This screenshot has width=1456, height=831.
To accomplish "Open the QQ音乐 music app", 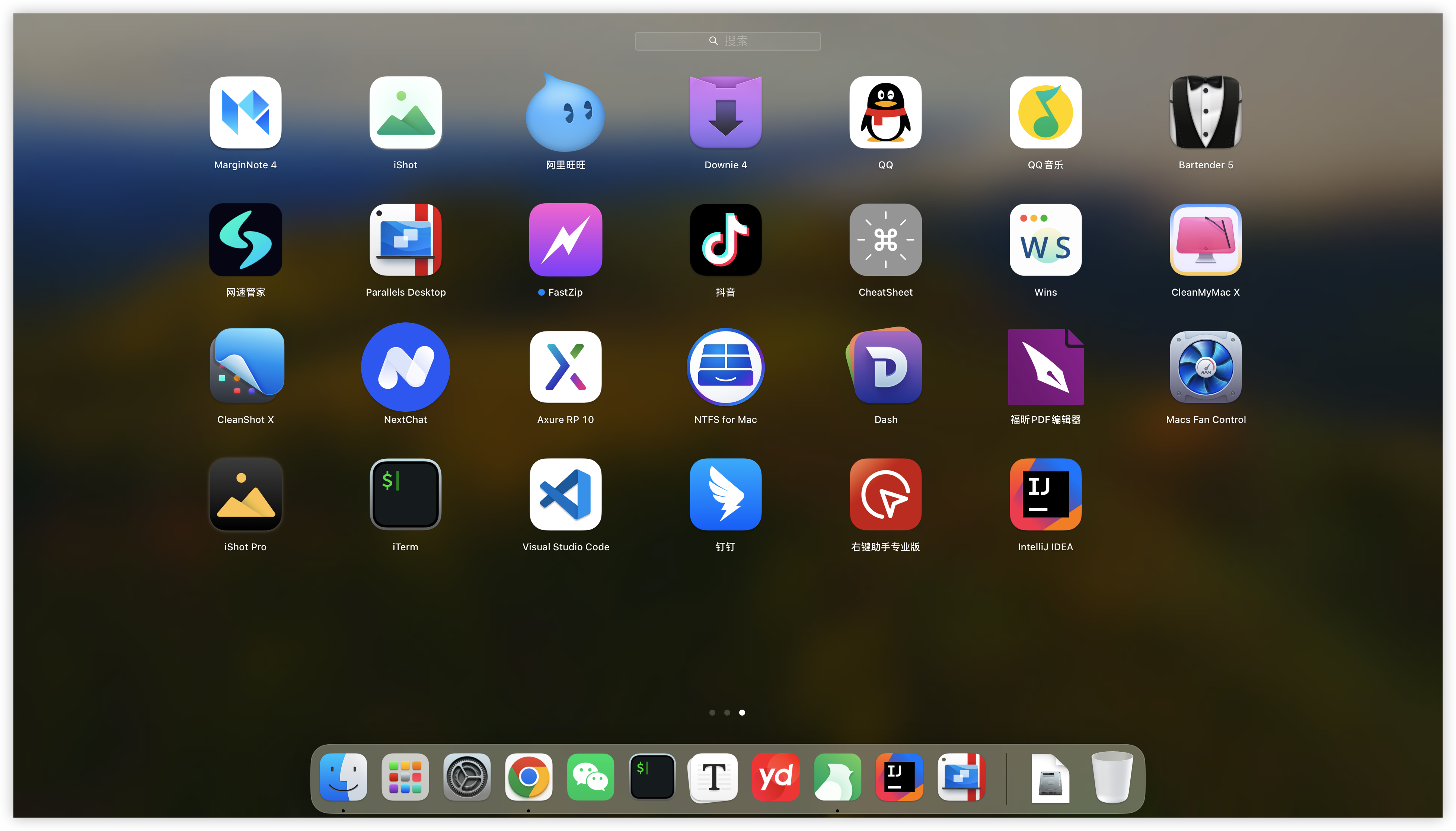I will coord(1045,112).
